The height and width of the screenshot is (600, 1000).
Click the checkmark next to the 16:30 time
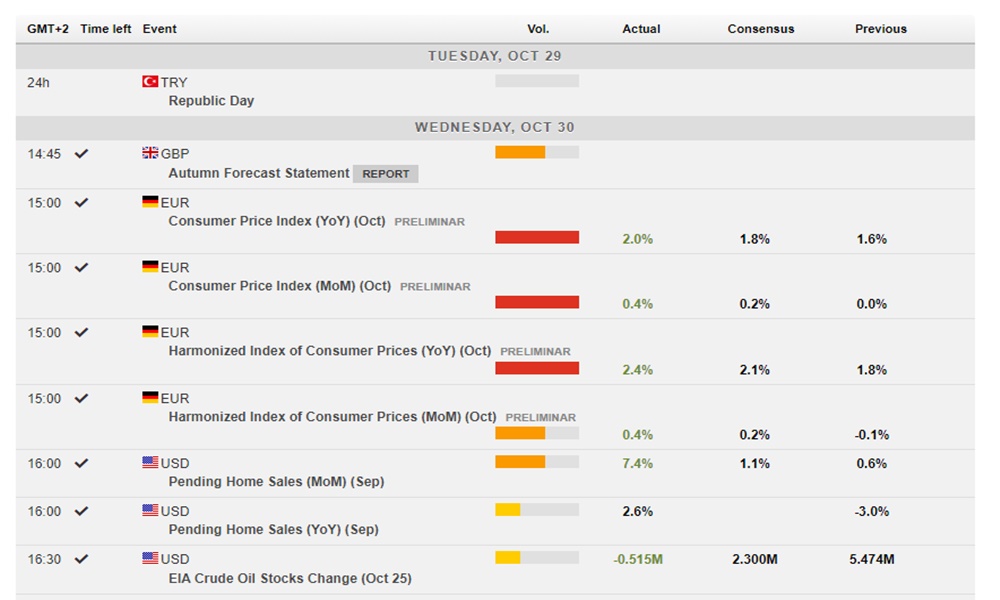point(82,559)
